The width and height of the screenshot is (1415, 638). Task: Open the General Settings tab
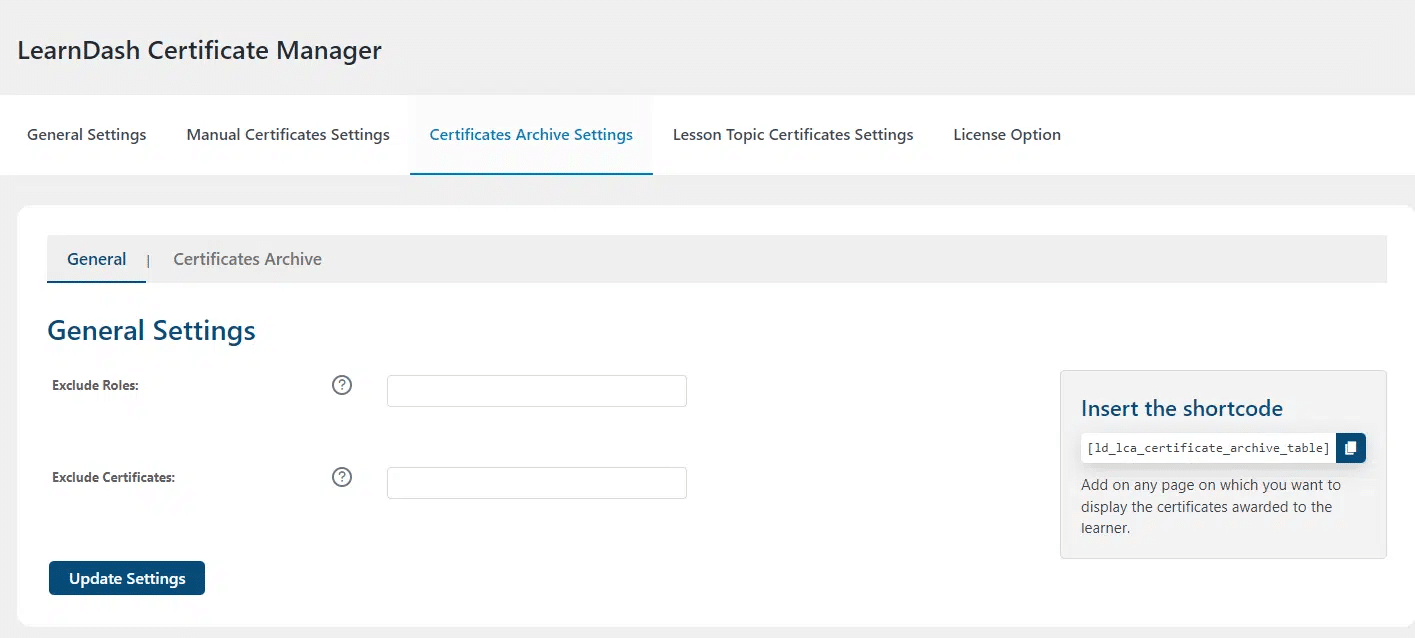tap(87, 135)
